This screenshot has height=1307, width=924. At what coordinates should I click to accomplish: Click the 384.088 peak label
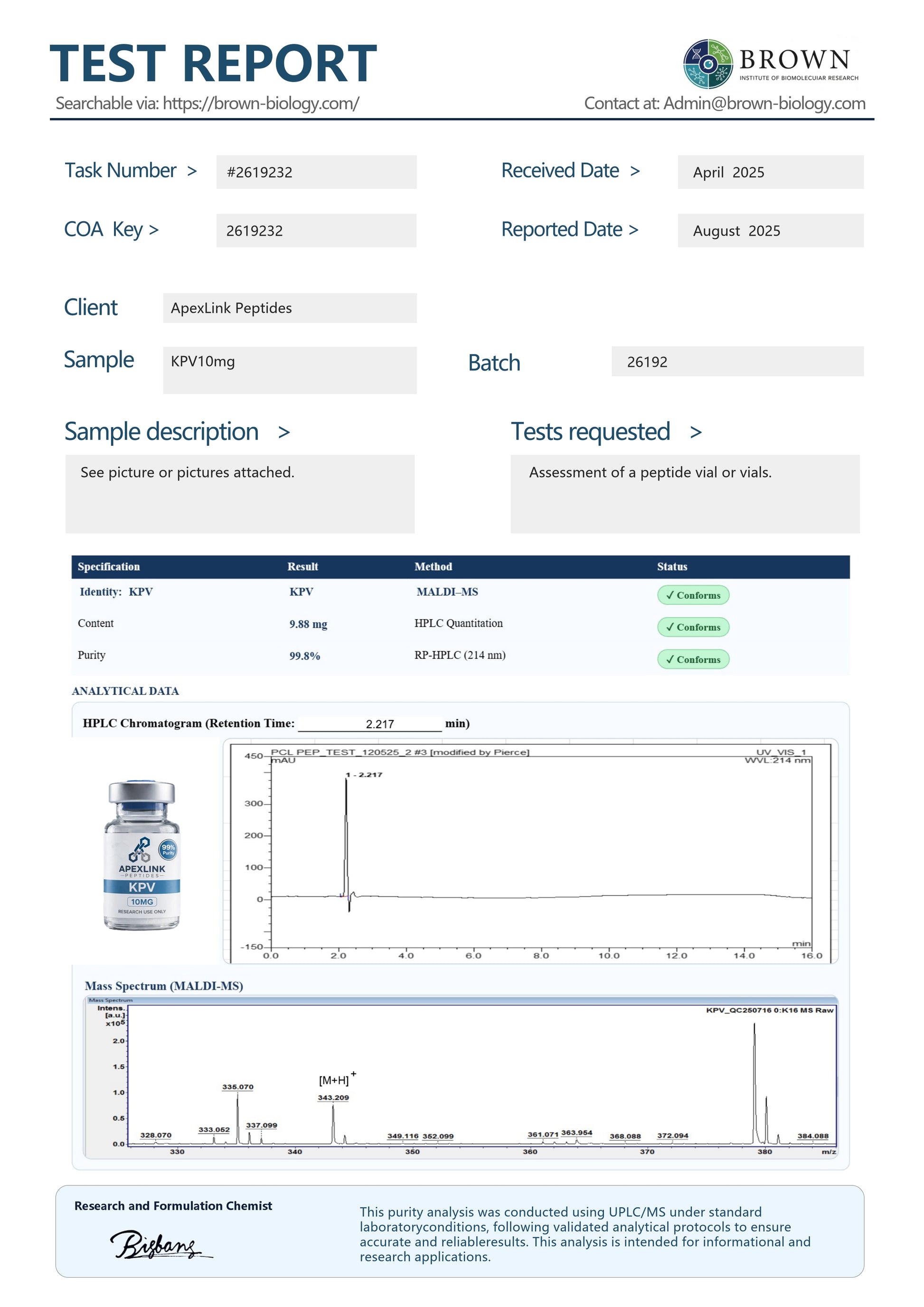point(812,1136)
